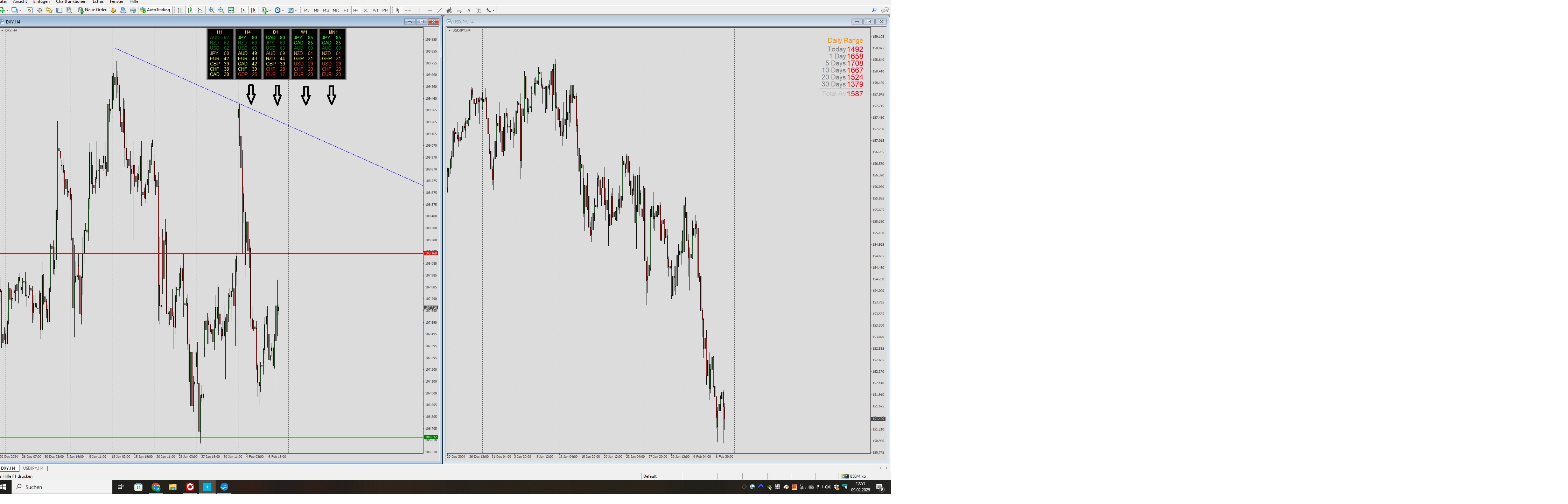The width and height of the screenshot is (1568, 504).
Task: Switch to the USDJPY,H4 bottom tab
Action: pos(34,468)
